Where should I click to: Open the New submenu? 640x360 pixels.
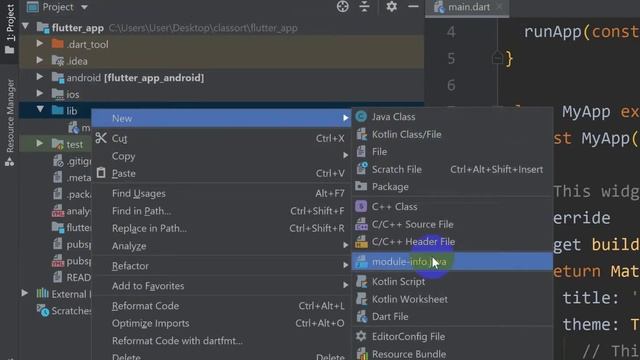[x=221, y=118]
